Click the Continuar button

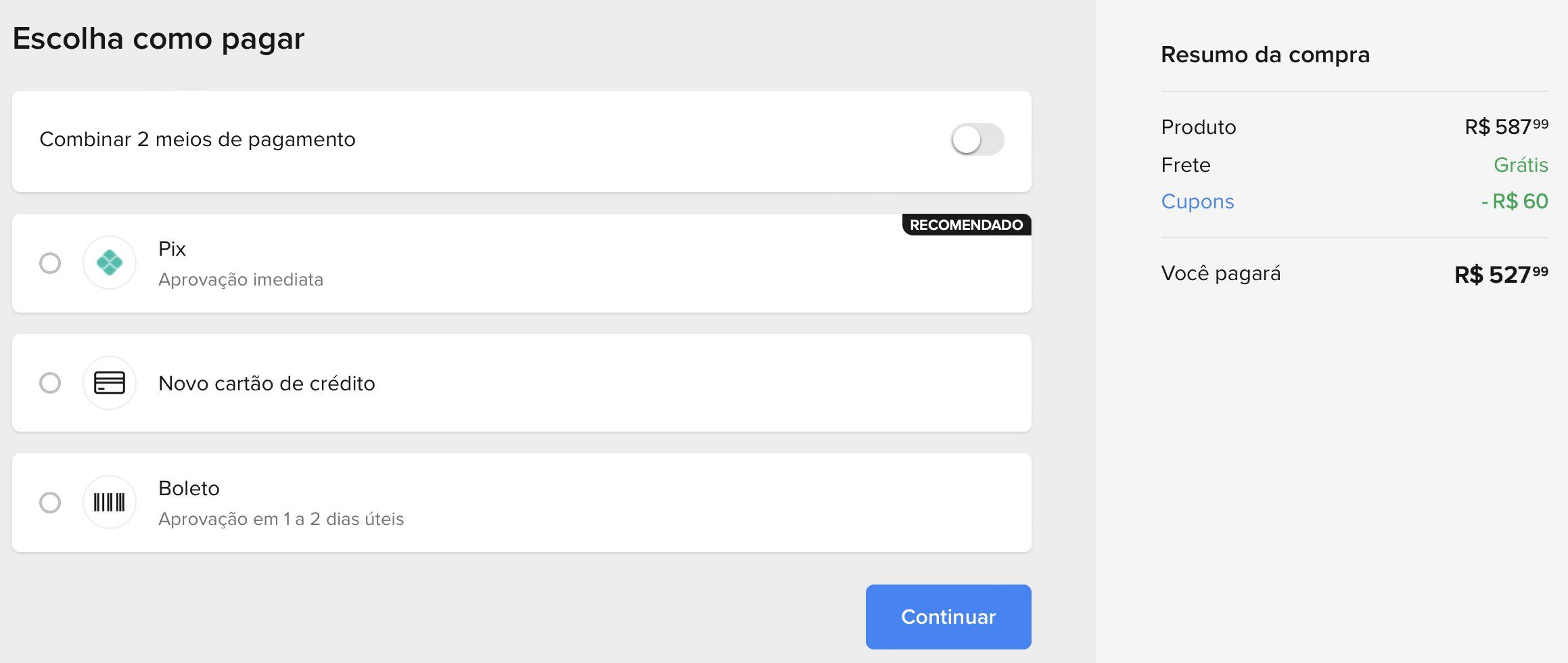(x=948, y=616)
